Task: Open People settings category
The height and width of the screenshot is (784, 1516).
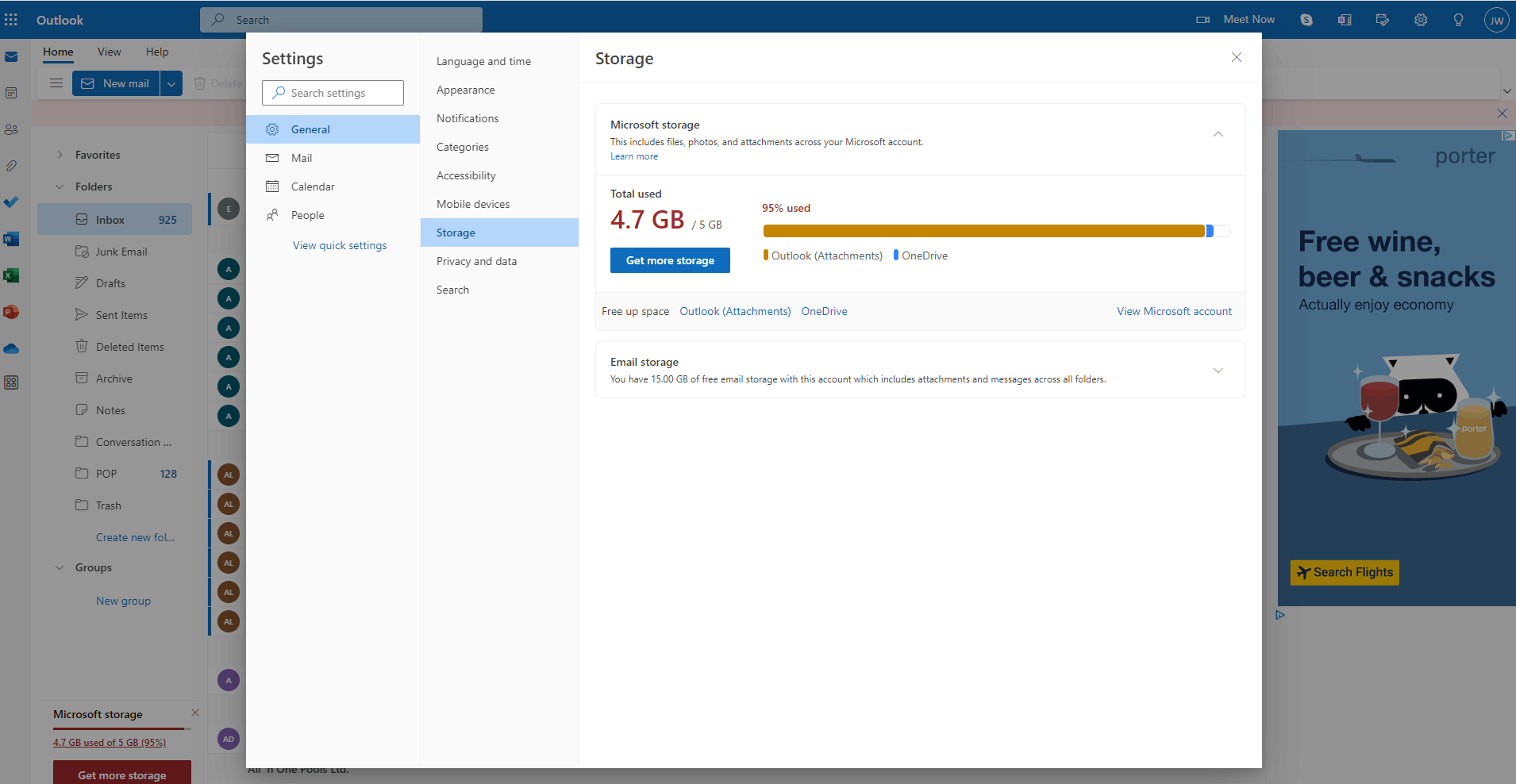Action: tap(333, 215)
